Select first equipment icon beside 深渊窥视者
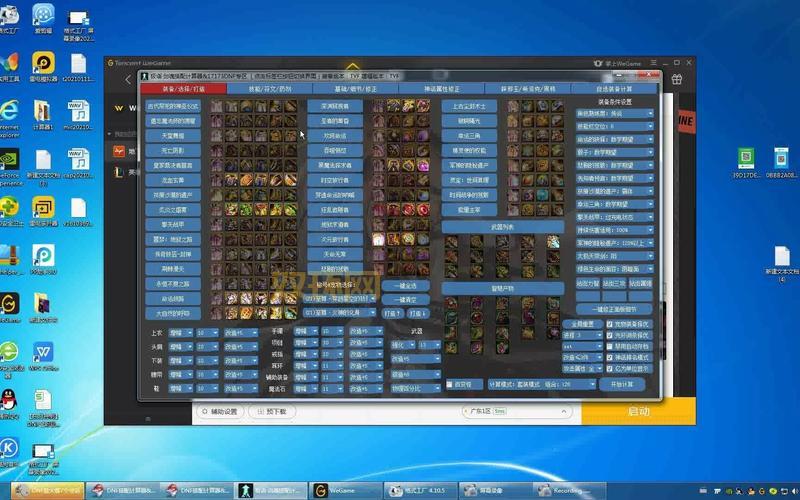The width and height of the screenshot is (800, 500). (x=378, y=105)
